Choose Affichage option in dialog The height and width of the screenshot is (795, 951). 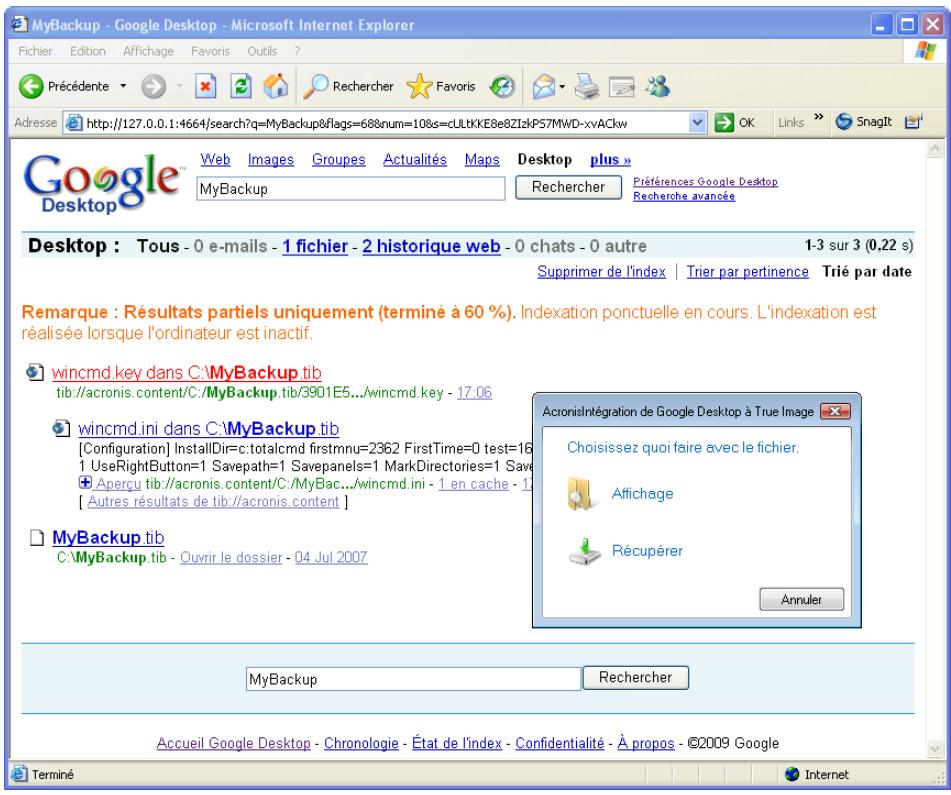pyautogui.click(x=642, y=494)
